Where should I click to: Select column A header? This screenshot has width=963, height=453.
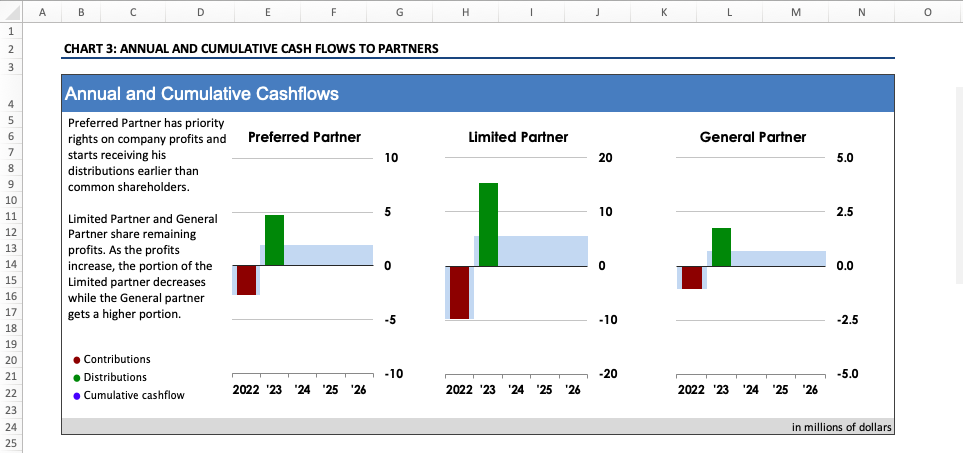pos(42,12)
